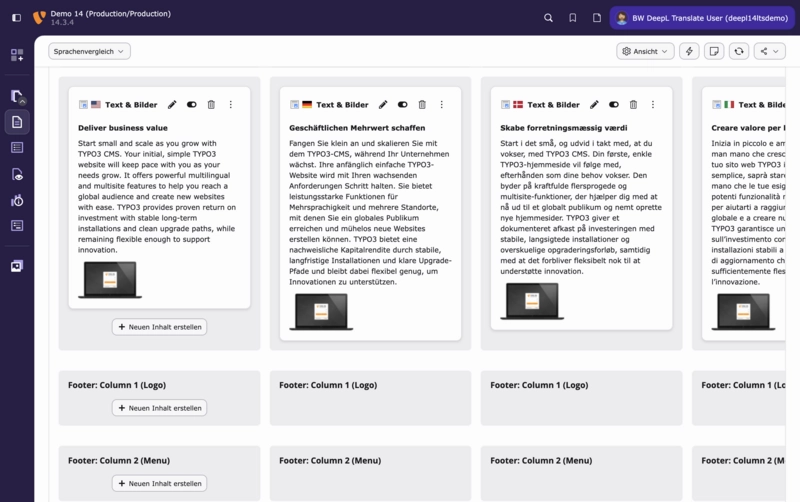Open the Filelist module in sidebar
This screenshot has height=502, width=800.
point(17,266)
